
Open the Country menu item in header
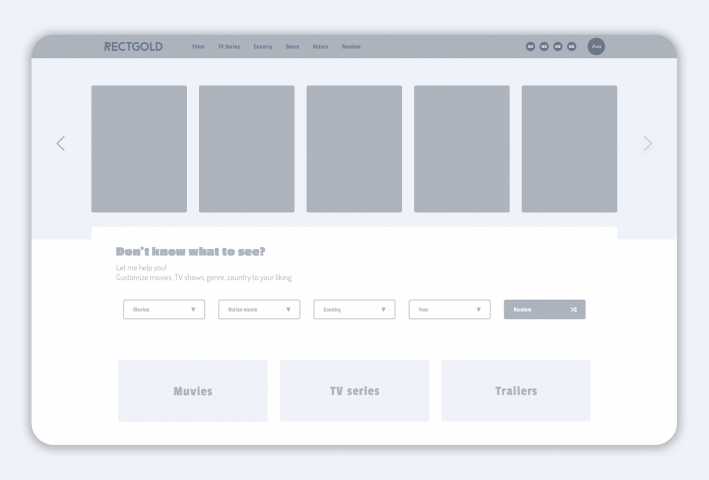pyautogui.click(x=263, y=47)
